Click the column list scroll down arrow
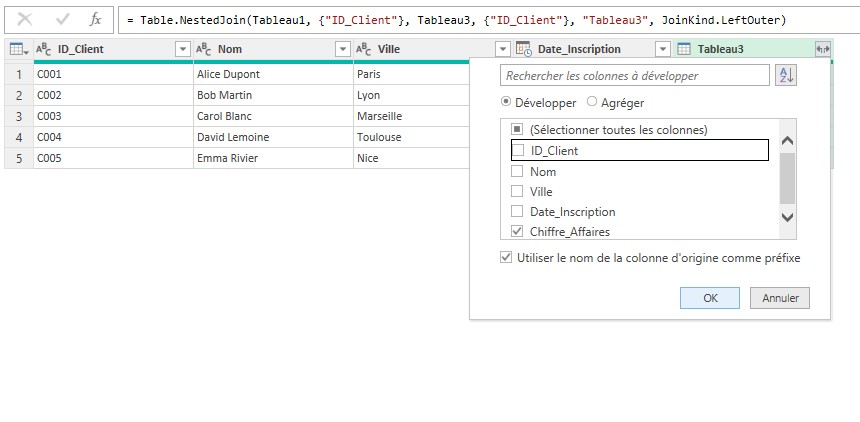 (787, 216)
